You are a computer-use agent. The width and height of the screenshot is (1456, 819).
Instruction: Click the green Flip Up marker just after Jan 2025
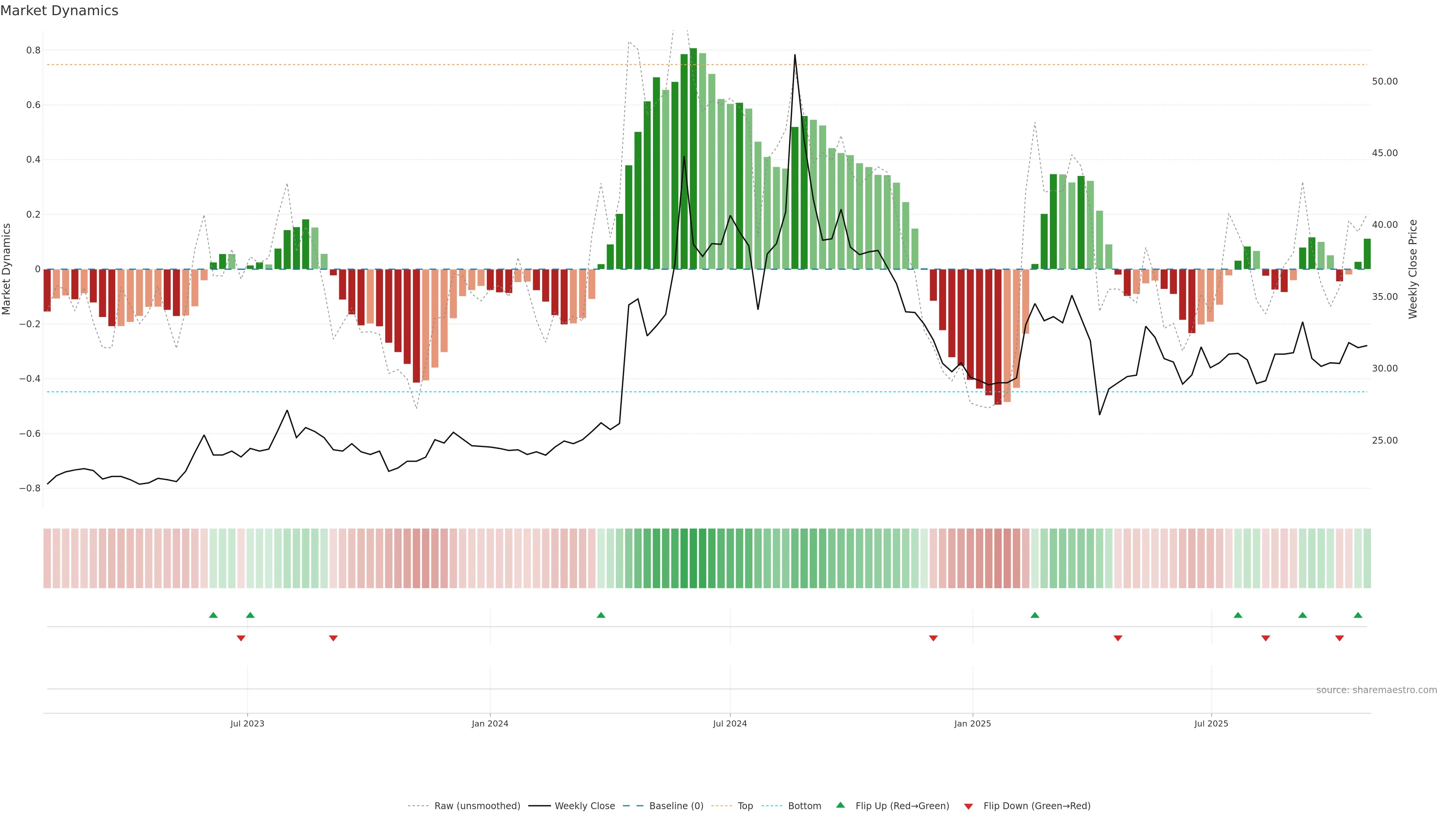pos(1034,615)
